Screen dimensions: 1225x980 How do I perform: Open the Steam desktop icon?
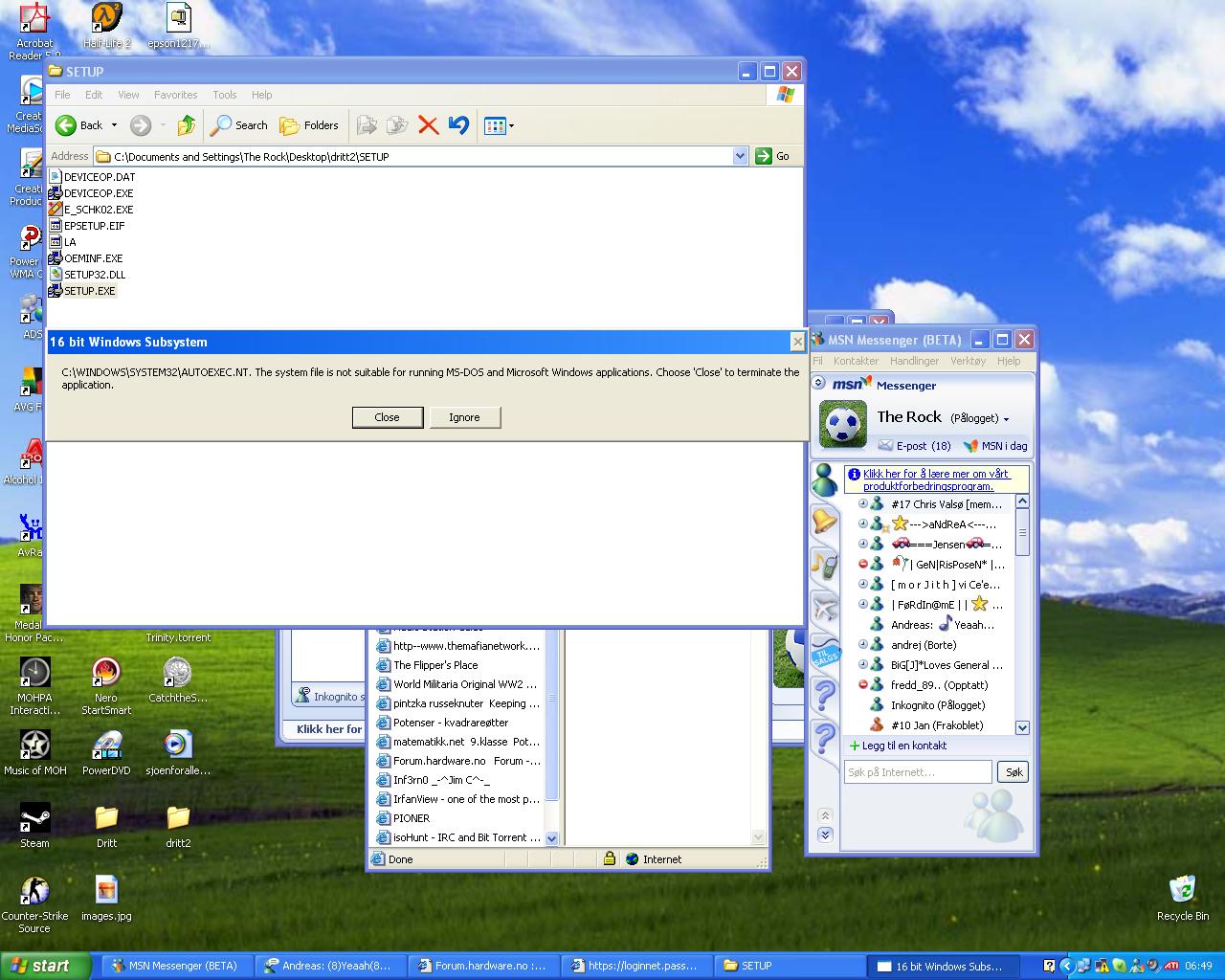34,827
